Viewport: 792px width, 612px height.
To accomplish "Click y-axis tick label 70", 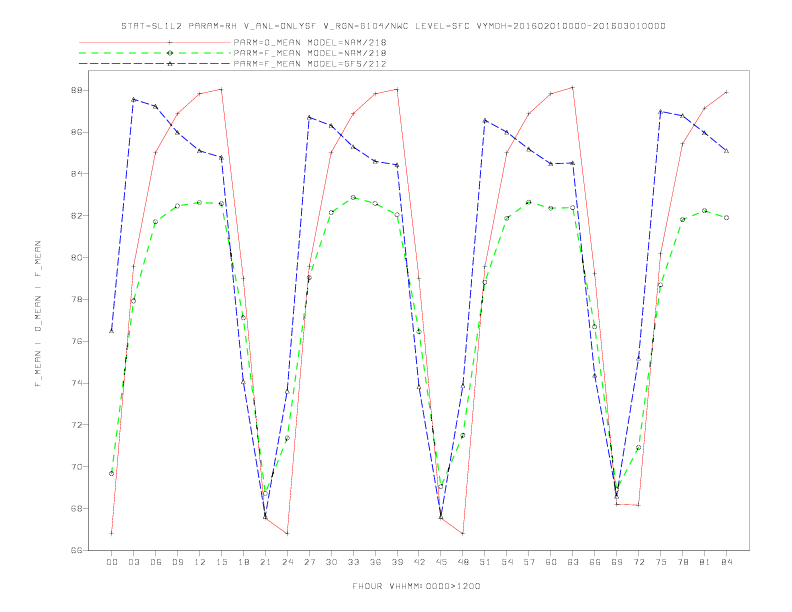I will [x=76, y=467].
